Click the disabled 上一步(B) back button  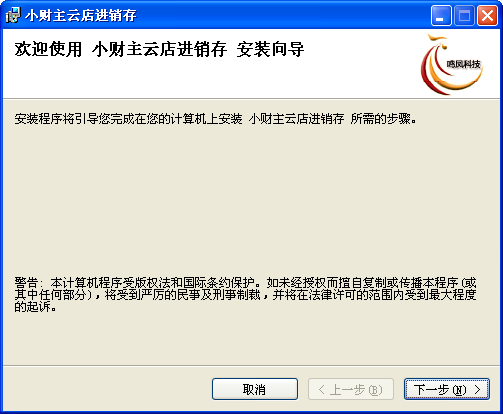(x=351, y=389)
